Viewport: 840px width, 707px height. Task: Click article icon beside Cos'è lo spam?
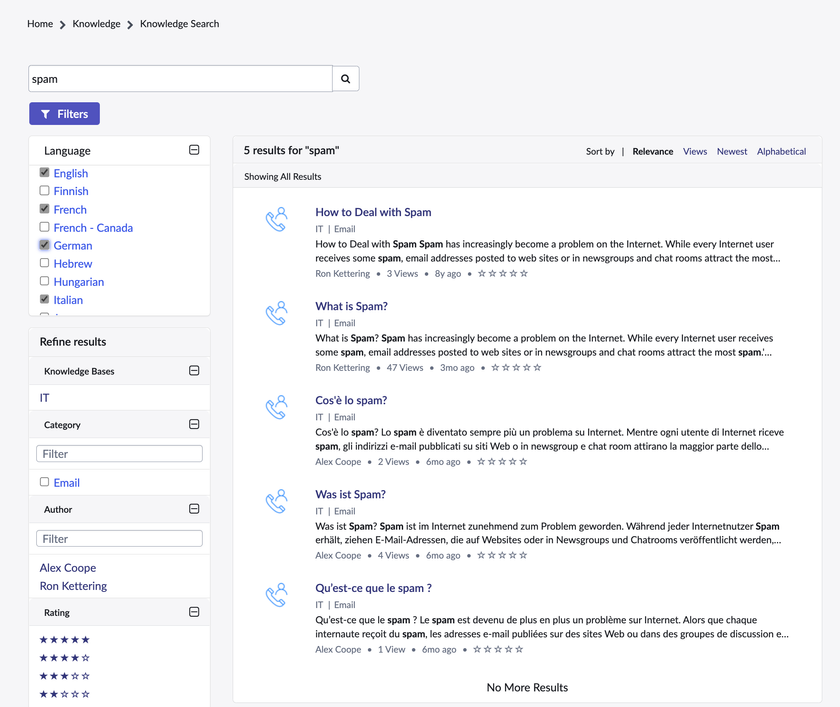pyautogui.click(x=276, y=408)
